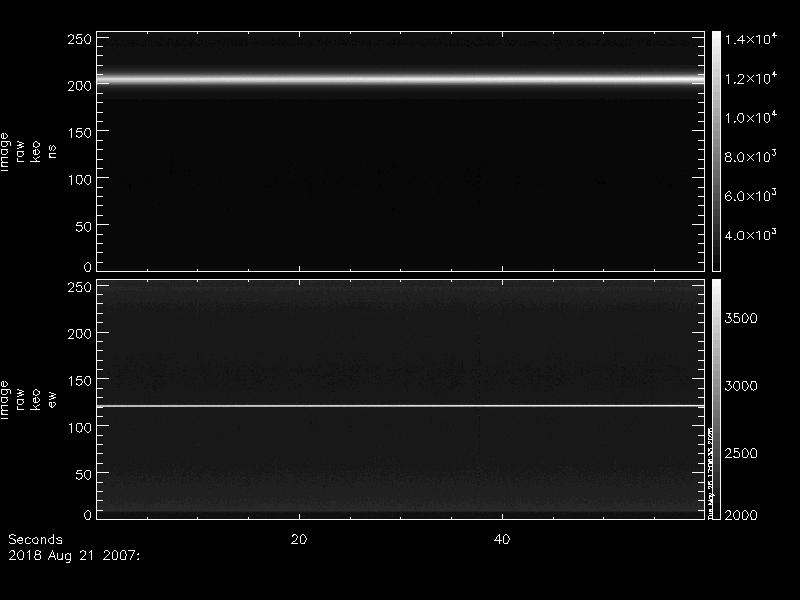800x600 pixels.
Task: Click the 3500 colorbar label
Action: 741,318
